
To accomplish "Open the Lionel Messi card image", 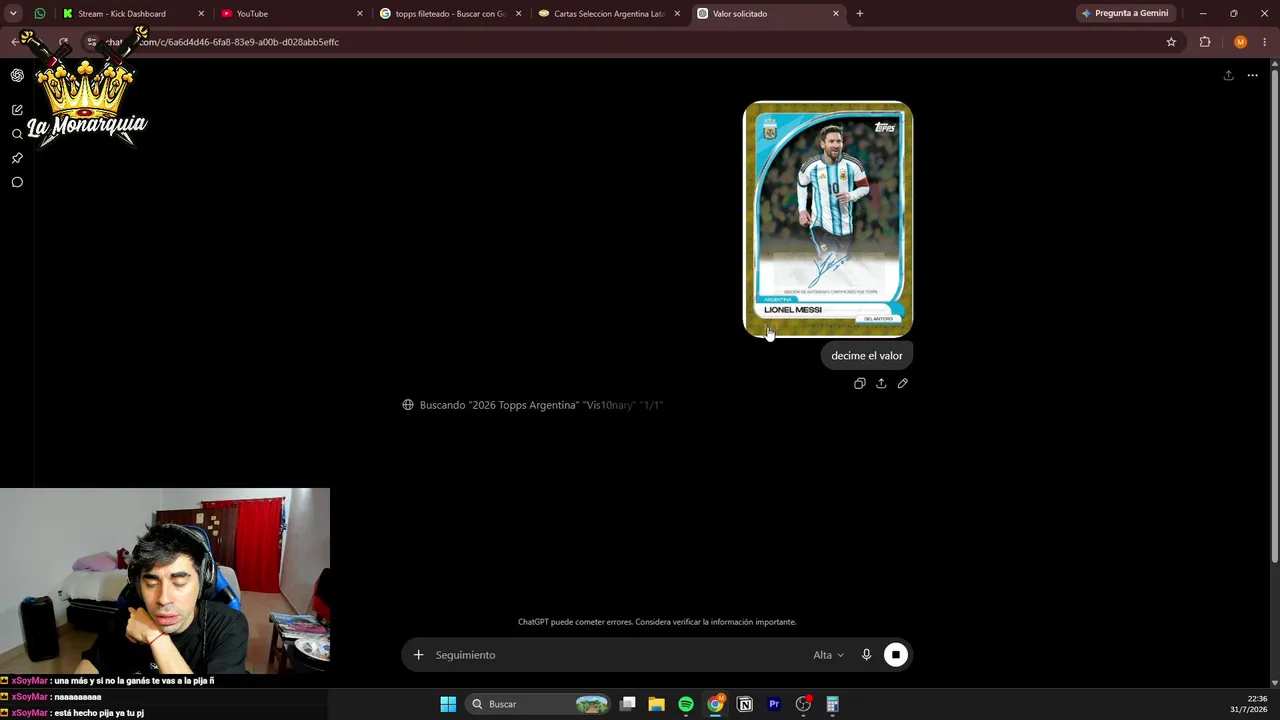I will tap(828, 219).
